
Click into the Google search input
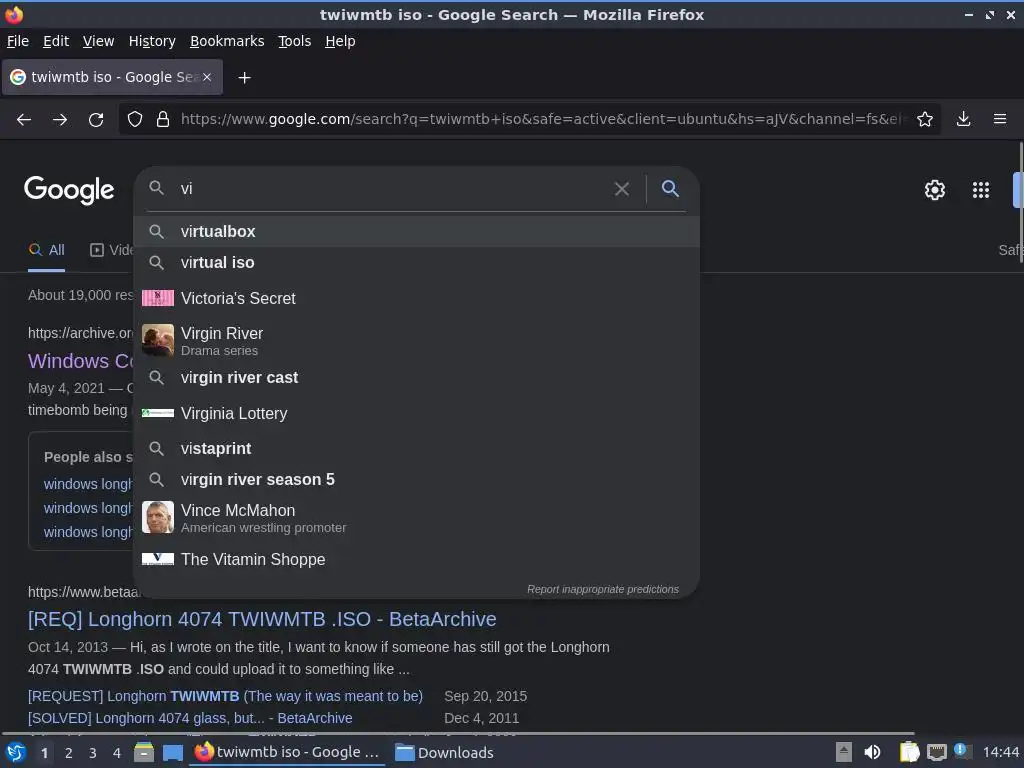(392, 189)
